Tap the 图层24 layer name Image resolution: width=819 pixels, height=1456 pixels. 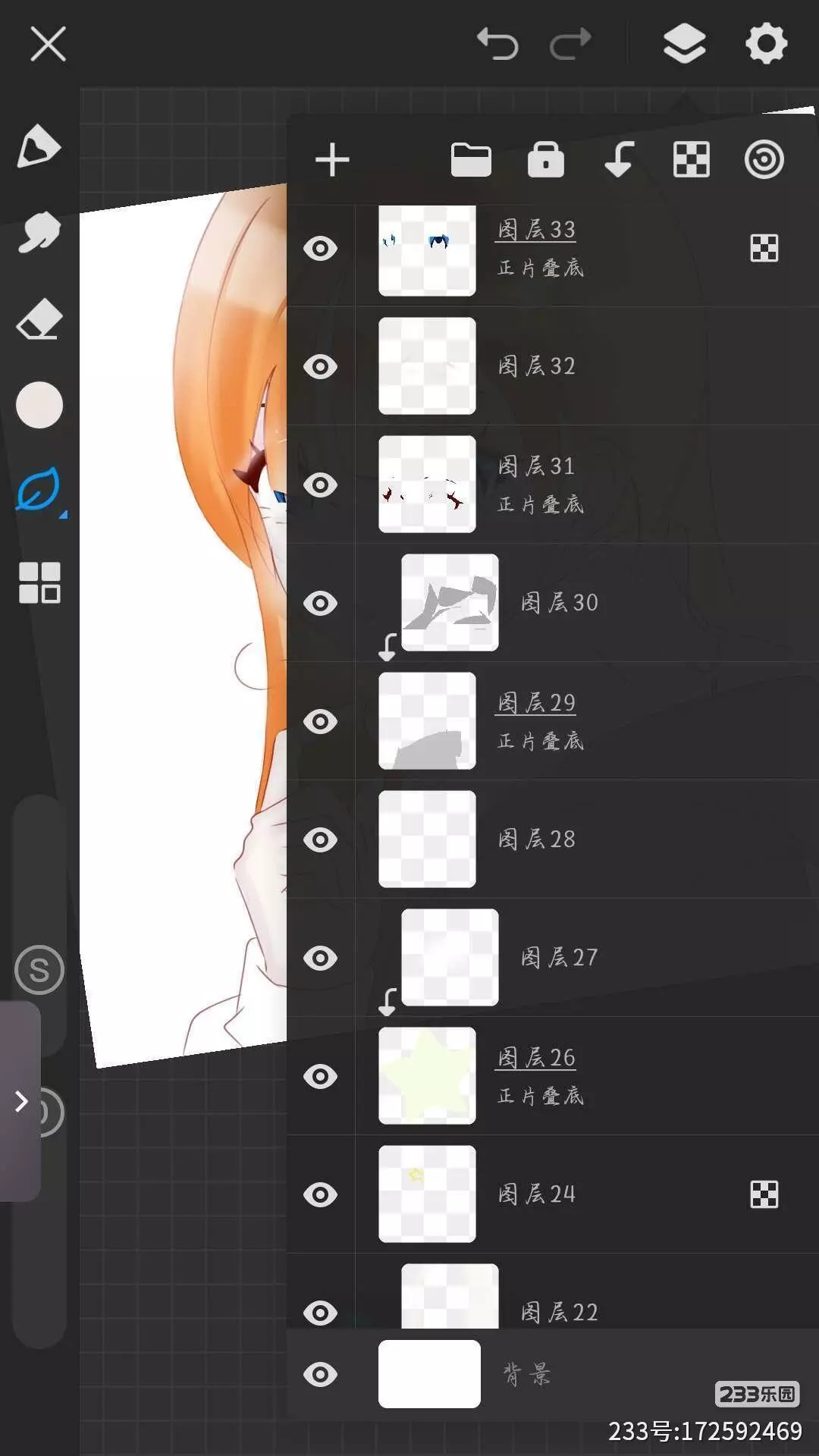(x=536, y=1194)
